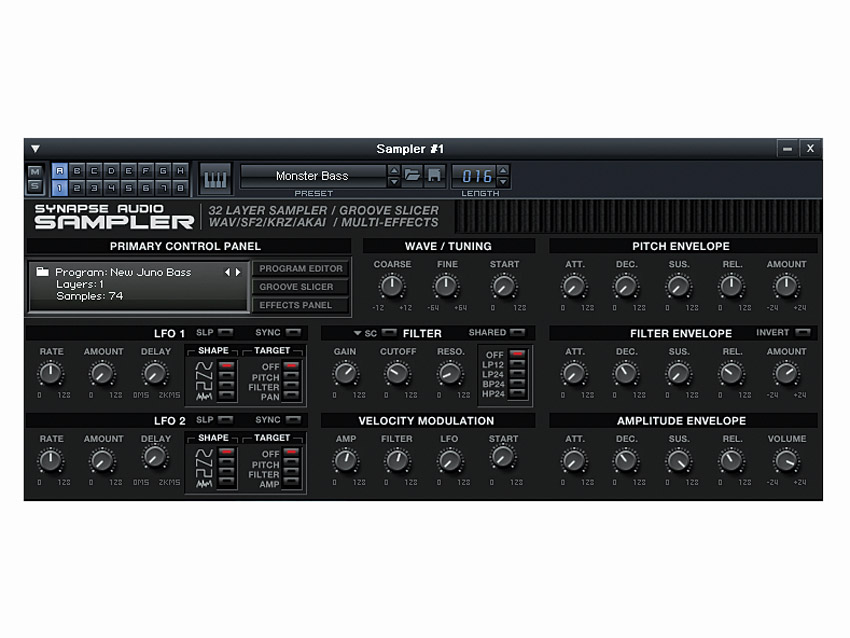Image resolution: width=850 pixels, height=638 pixels.
Task: Open window menu triangle in title bar
Action: pyautogui.click(x=35, y=149)
